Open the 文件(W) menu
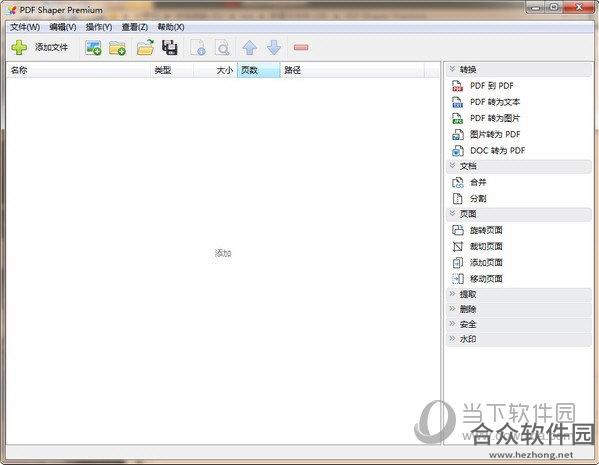This screenshot has height=465, width=599. coord(25,27)
